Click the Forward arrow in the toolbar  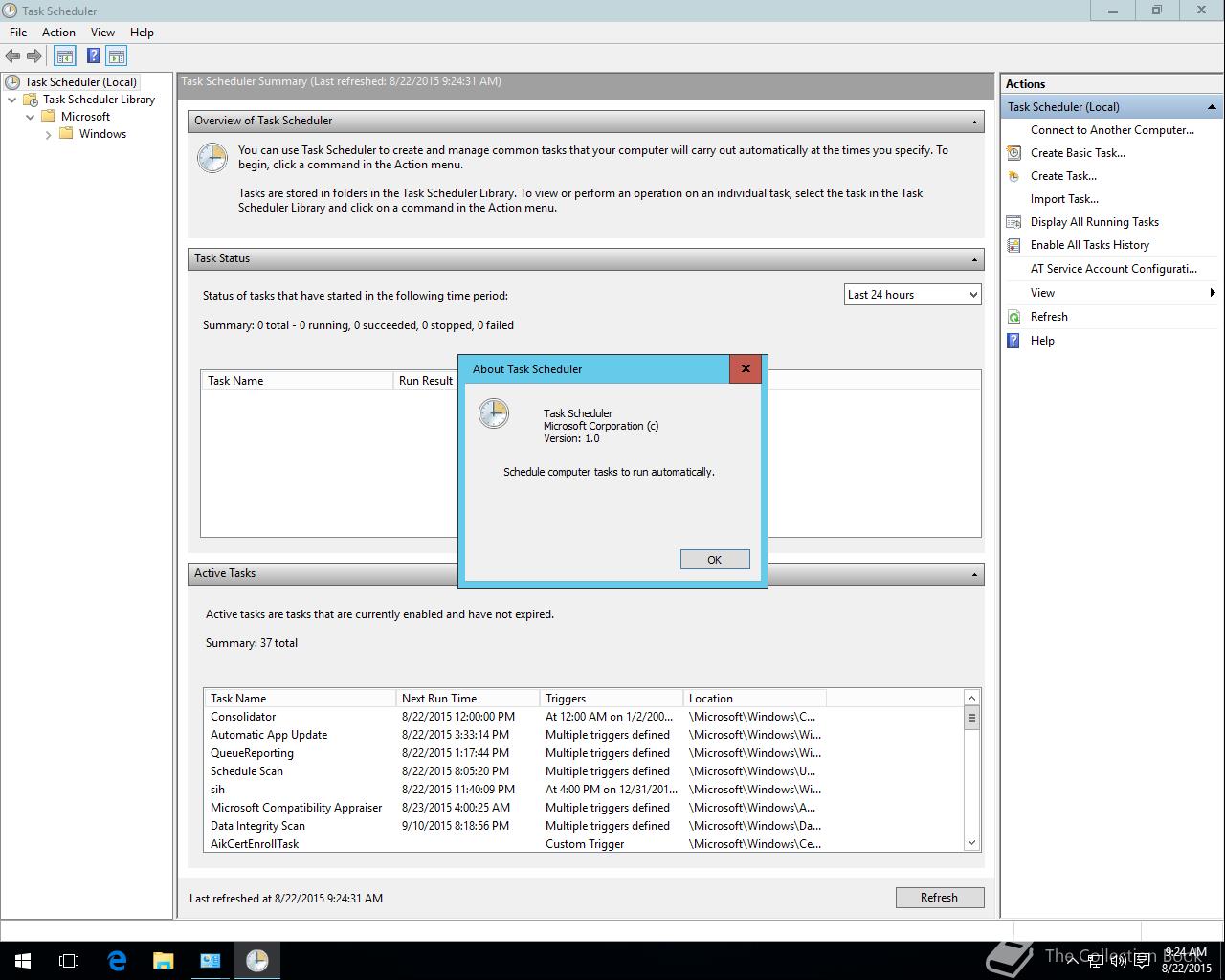(34, 56)
